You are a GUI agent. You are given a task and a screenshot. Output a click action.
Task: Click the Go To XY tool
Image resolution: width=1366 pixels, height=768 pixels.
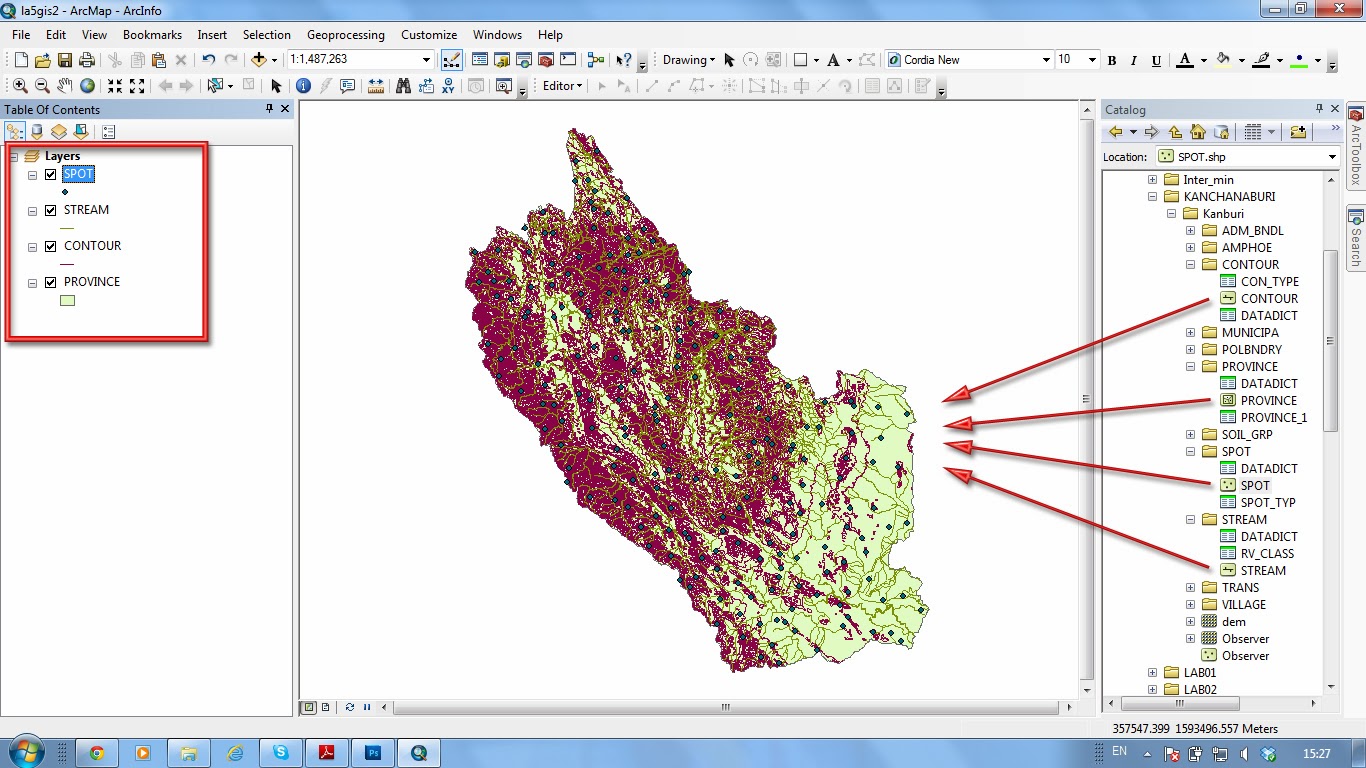[447, 85]
